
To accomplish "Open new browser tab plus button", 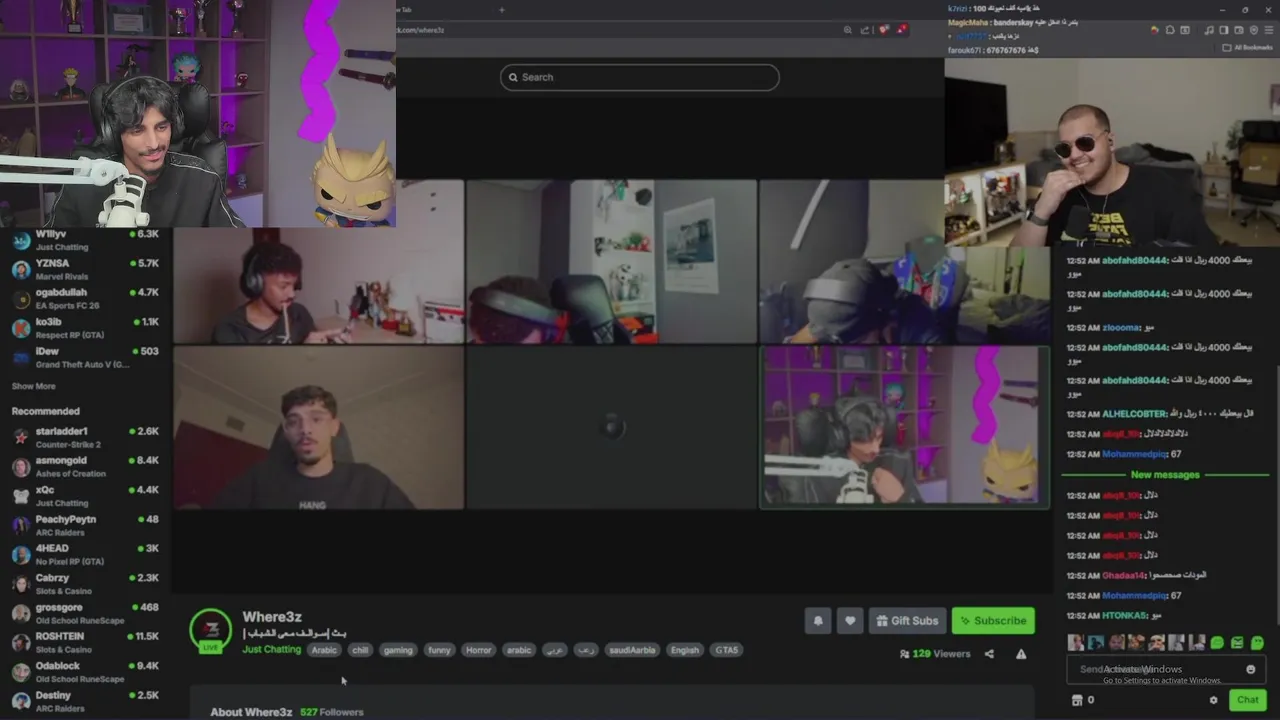I will pos(502,10).
